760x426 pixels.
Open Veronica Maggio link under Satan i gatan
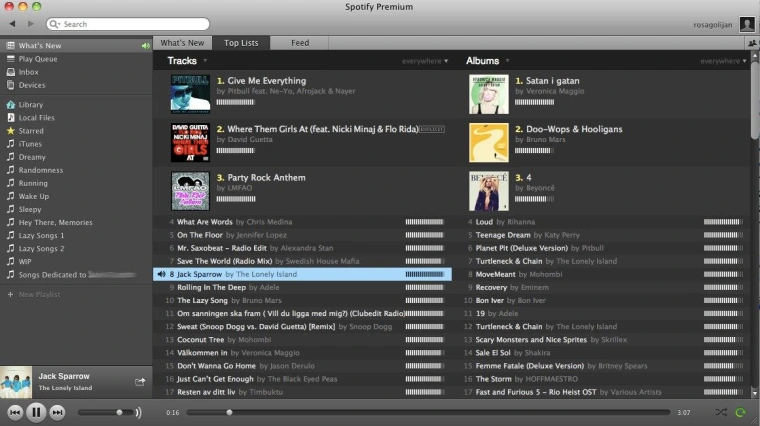[x=555, y=91]
